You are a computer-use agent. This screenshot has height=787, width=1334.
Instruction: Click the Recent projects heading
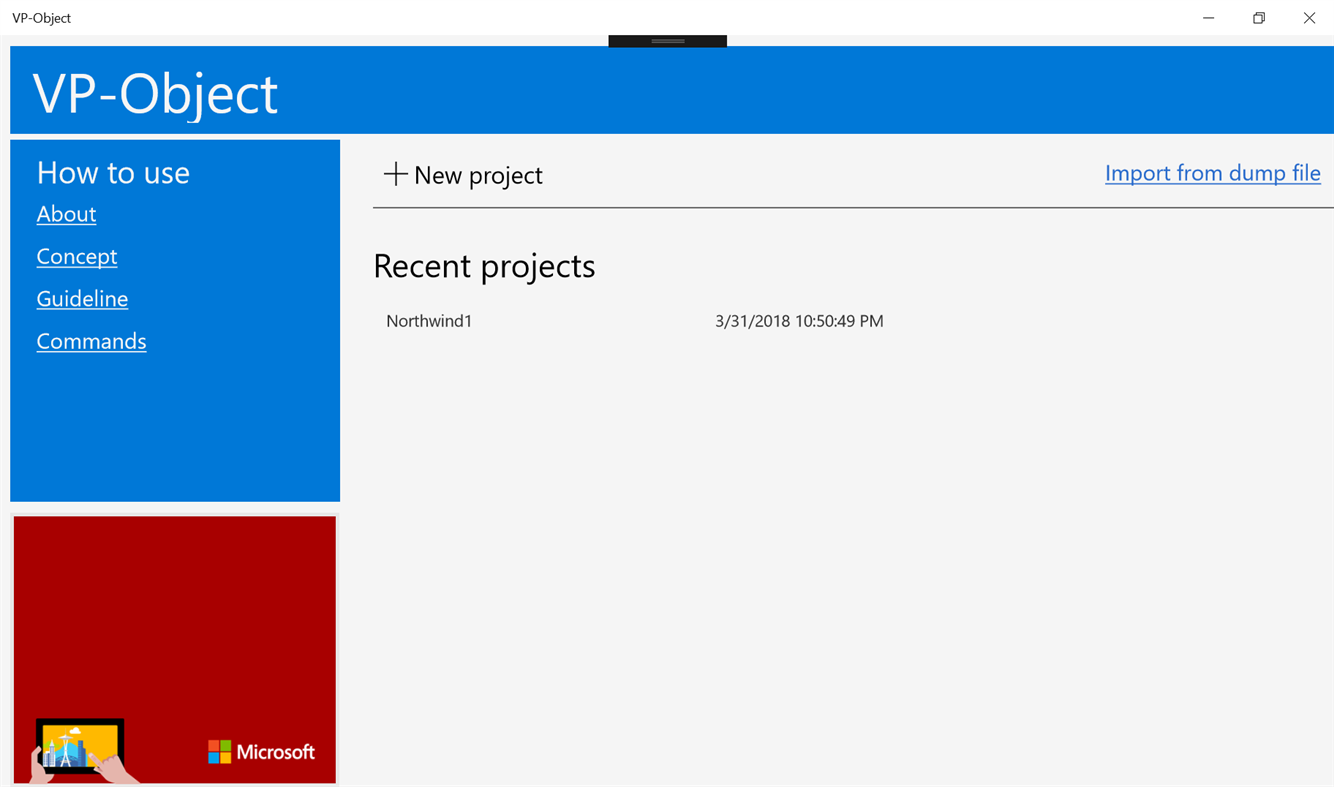pyautogui.click(x=484, y=265)
